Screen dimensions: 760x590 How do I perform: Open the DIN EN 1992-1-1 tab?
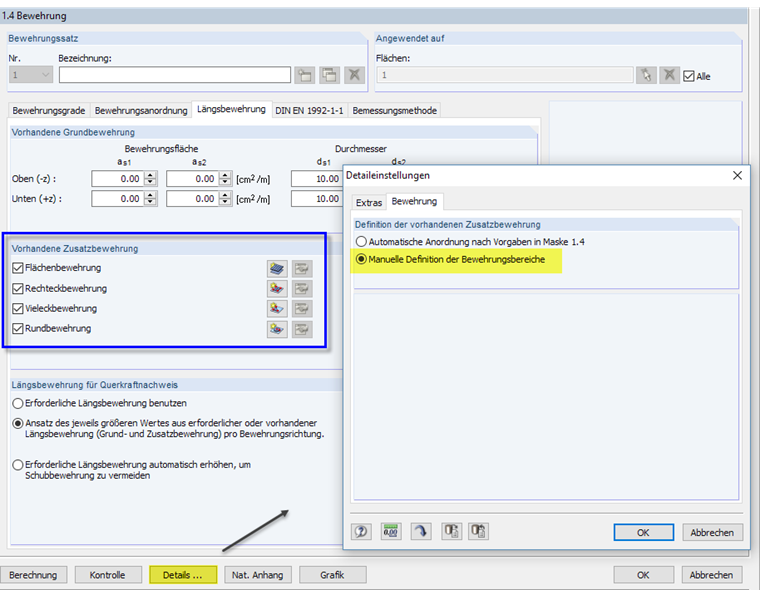(x=309, y=111)
